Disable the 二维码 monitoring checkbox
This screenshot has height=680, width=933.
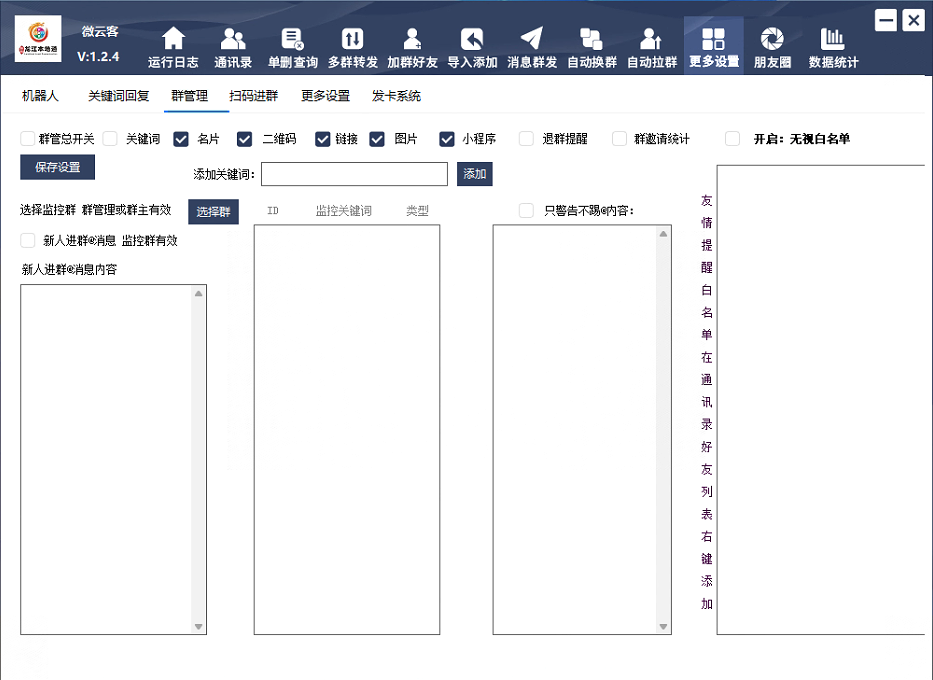[244, 139]
